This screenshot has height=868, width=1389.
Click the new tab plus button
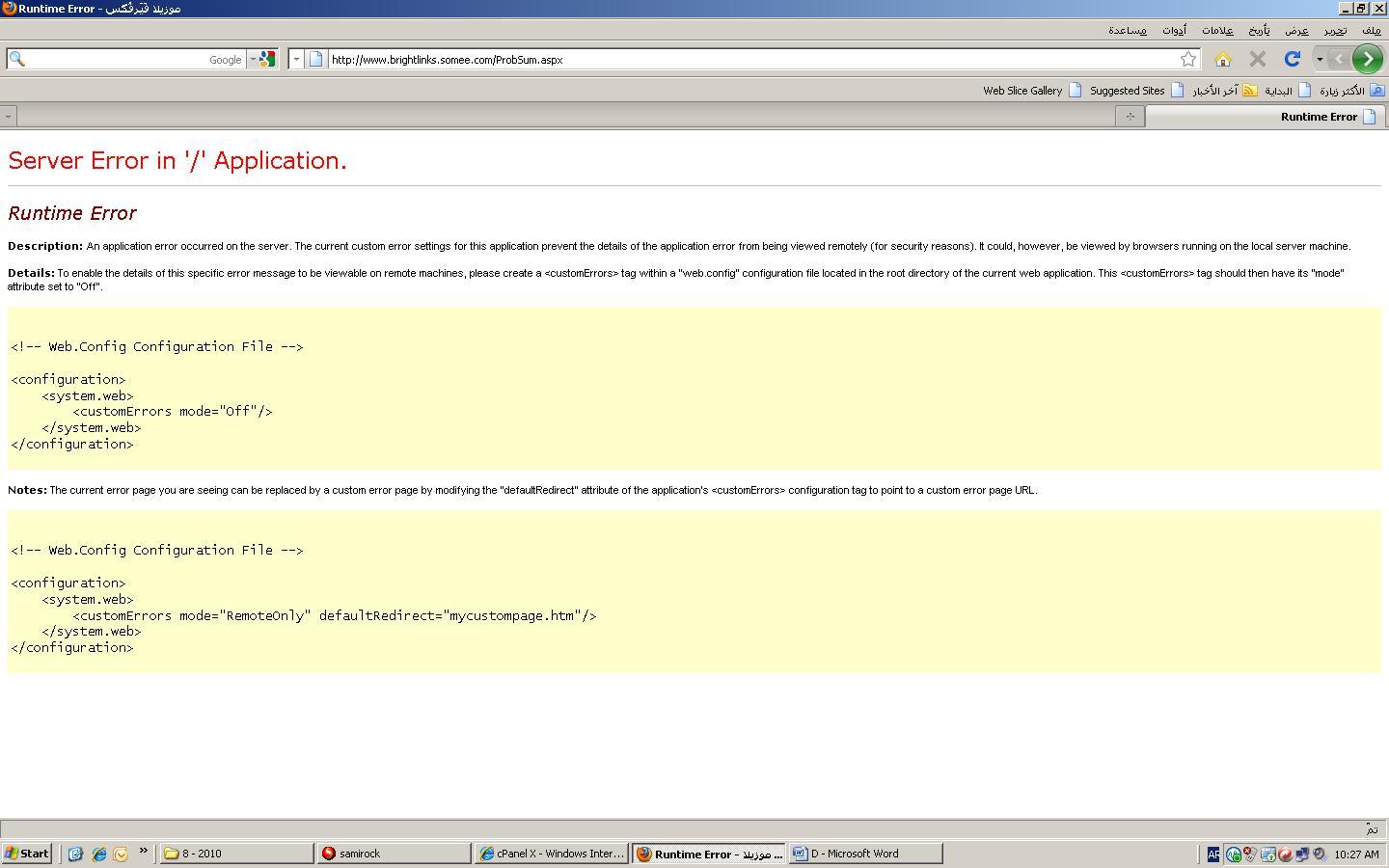pyautogui.click(x=1130, y=116)
